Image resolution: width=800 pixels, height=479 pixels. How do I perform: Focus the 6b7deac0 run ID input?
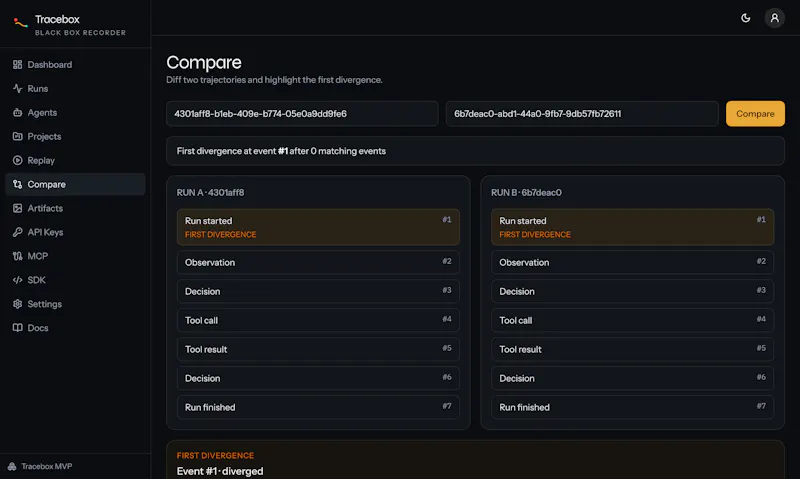pyautogui.click(x=582, y=114)
